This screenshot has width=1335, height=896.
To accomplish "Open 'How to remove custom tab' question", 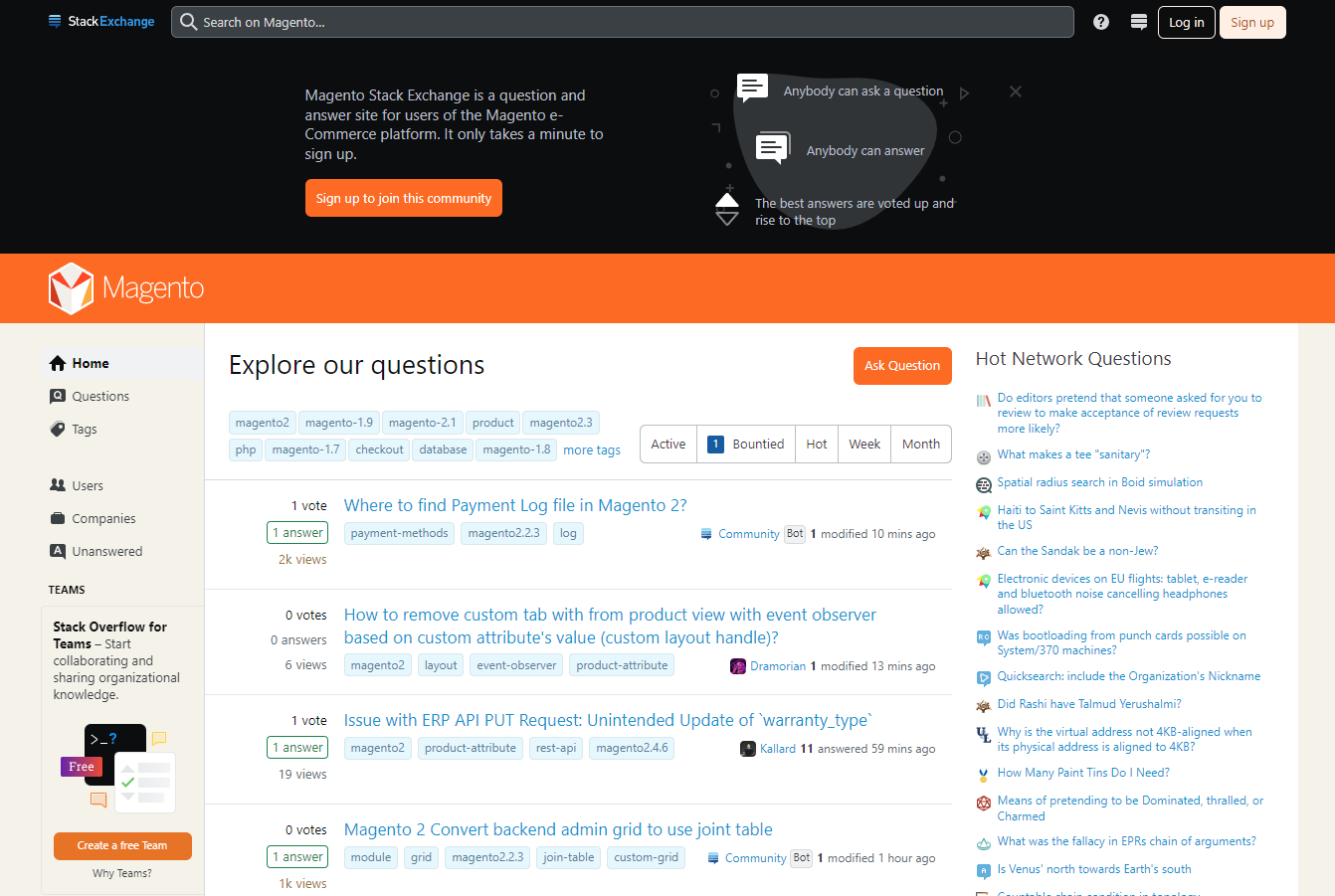I will point(610,627).
